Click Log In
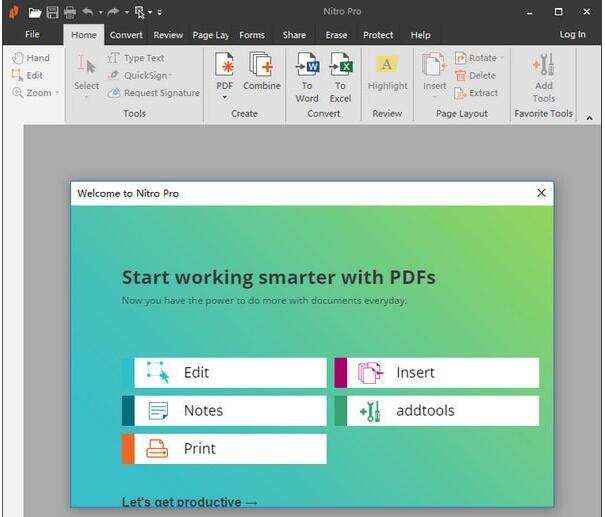This screenshot has width=605, height=517. [573, 34]
